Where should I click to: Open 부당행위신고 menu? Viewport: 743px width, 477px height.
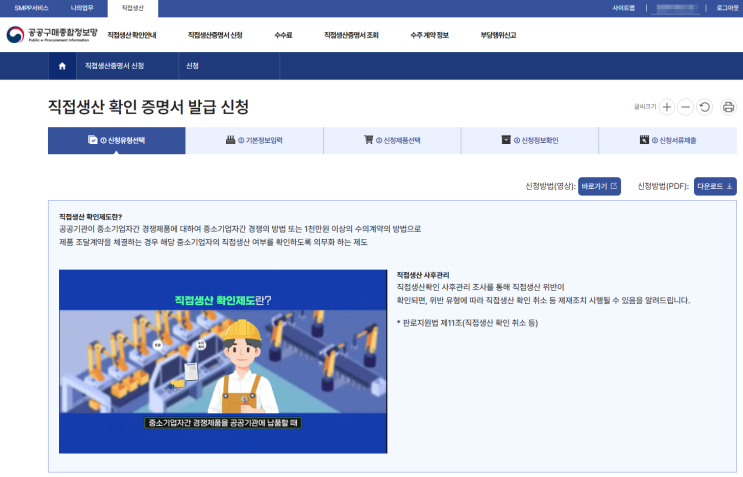coord(498,35)
